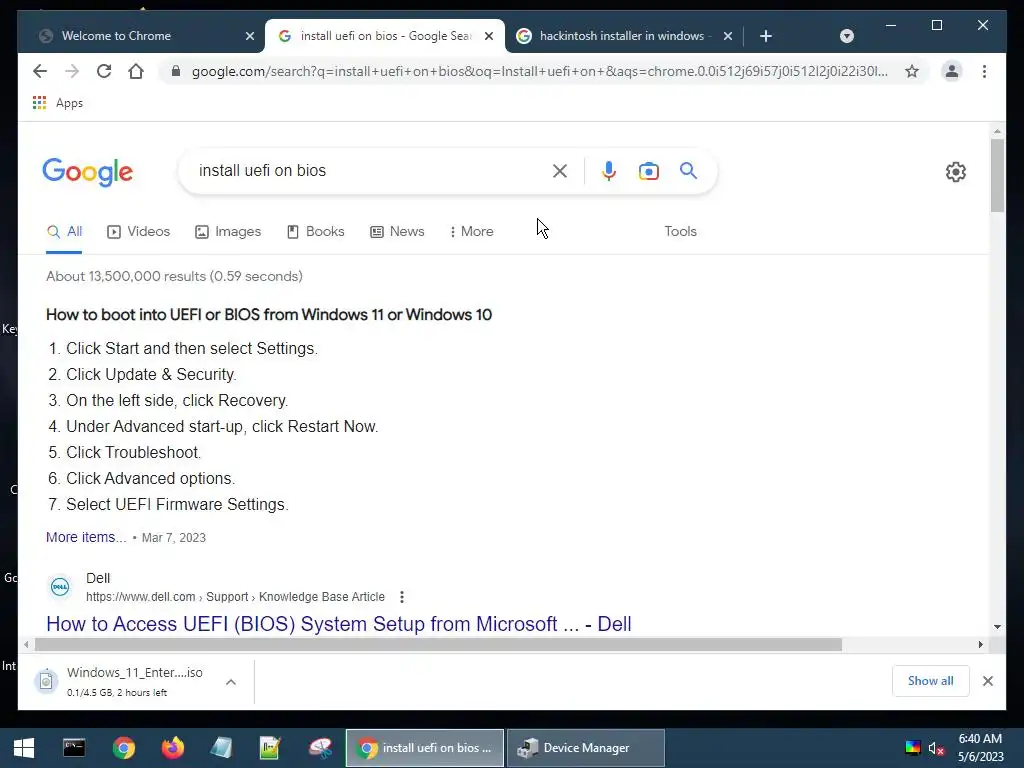
Task: Close the install uefi on bios tab
Action: (x=488, y=36)
